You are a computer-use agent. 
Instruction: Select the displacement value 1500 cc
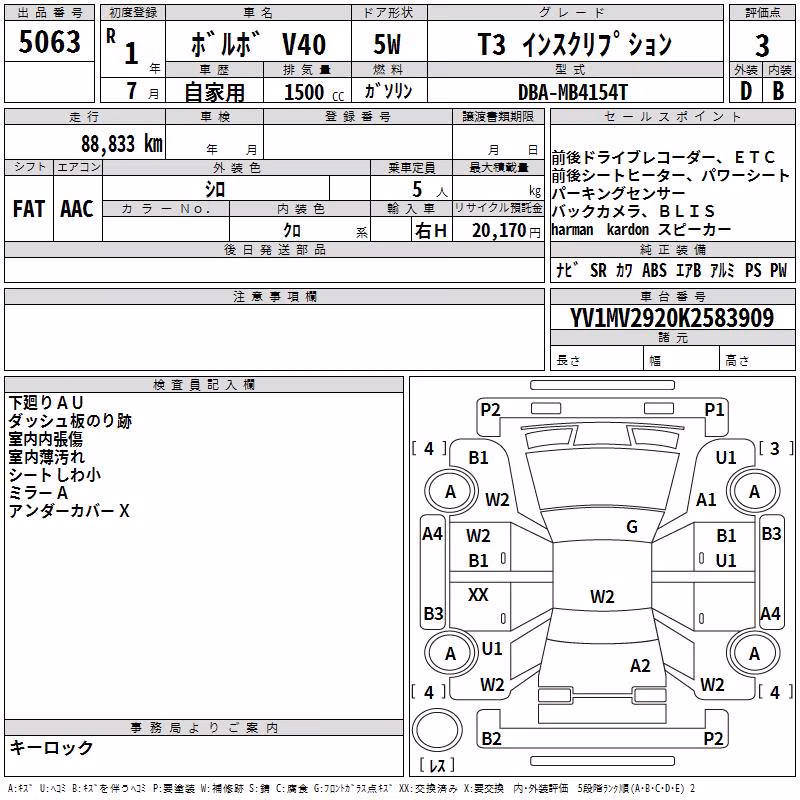click(314, 92)
